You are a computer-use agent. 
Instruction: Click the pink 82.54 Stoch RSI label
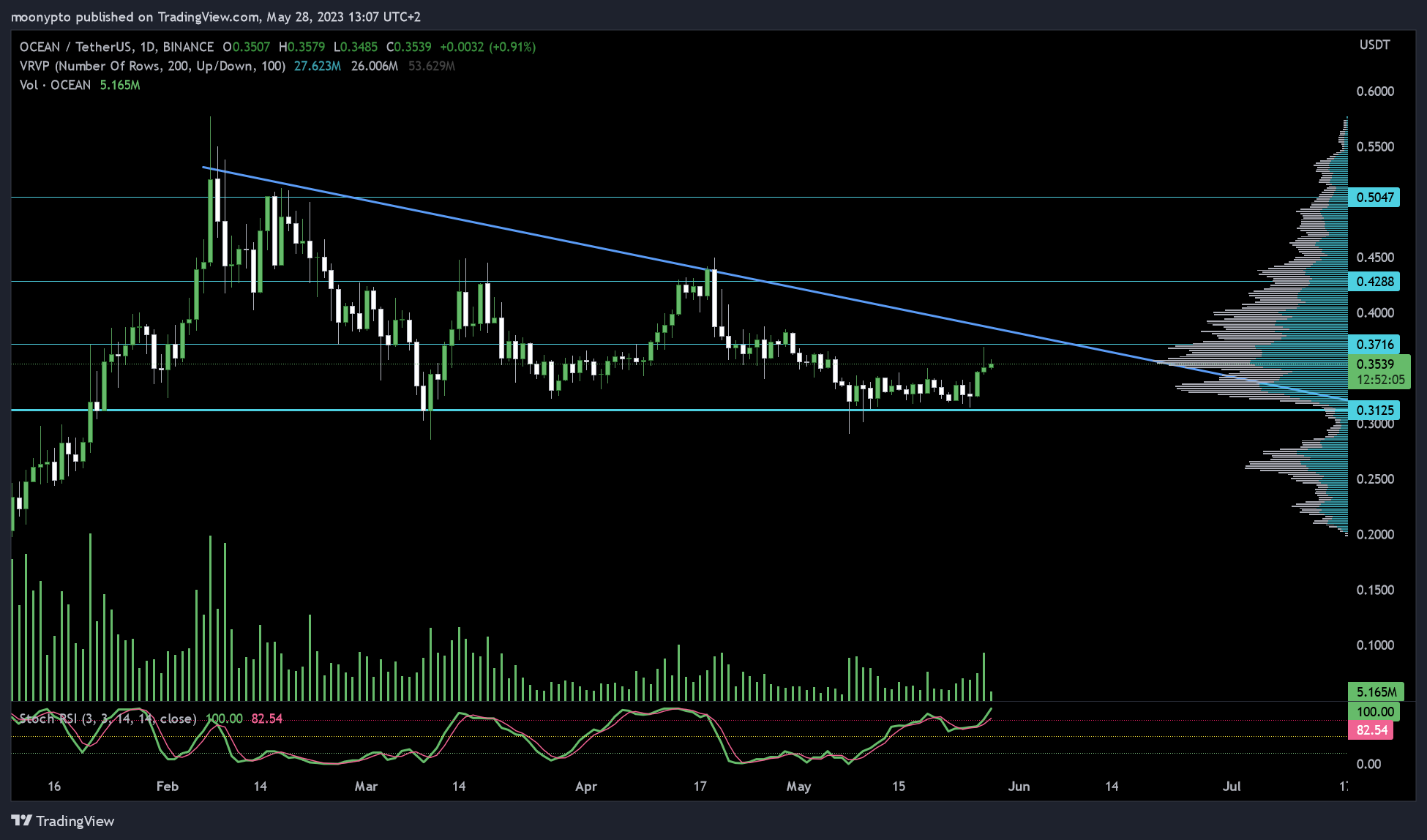[1371, 730]
